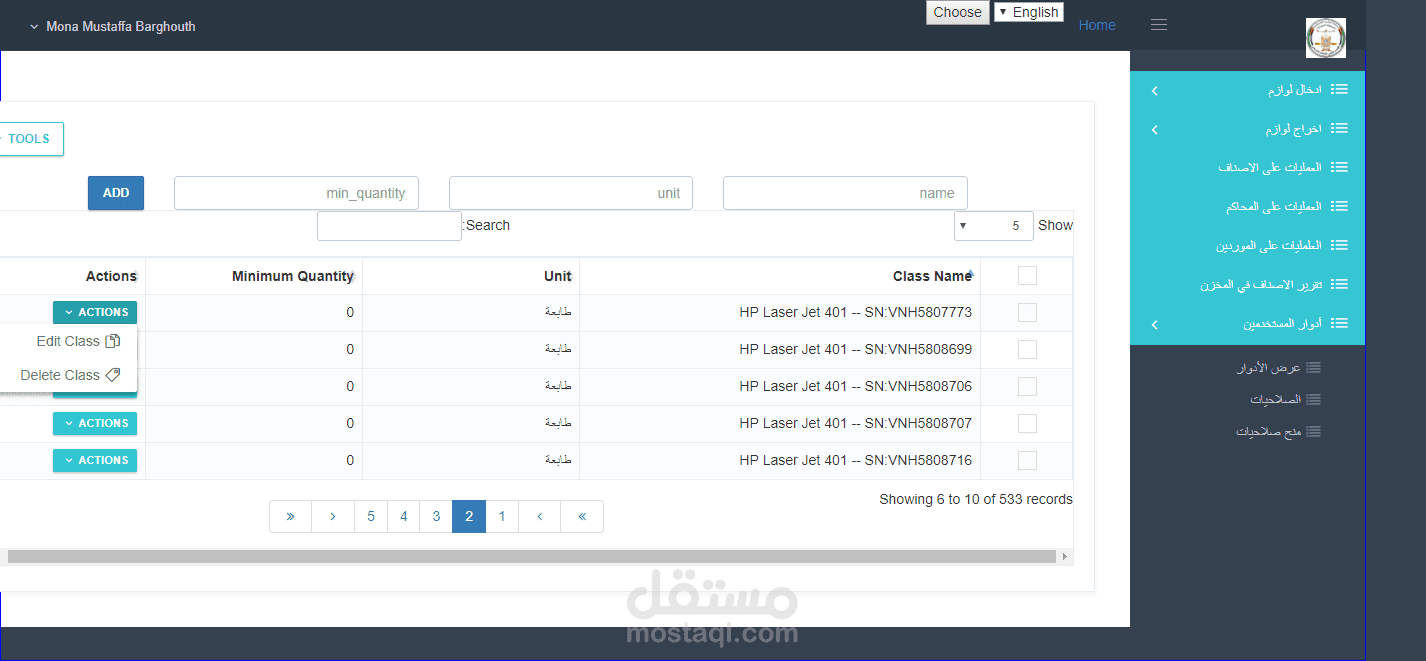
Task: Click single right chevron in pagination
Action: coord(333,516)
